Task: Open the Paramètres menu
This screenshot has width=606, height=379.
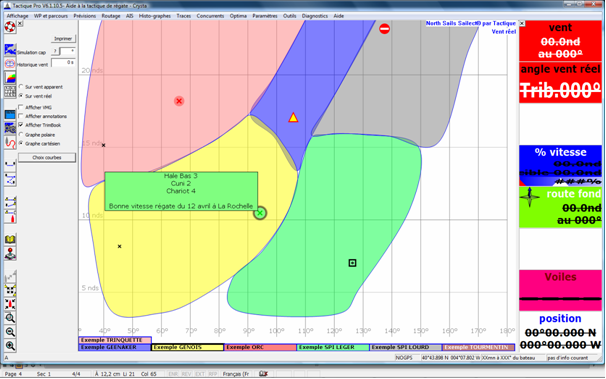Action: pyautogui.click(x=265, y=16)
